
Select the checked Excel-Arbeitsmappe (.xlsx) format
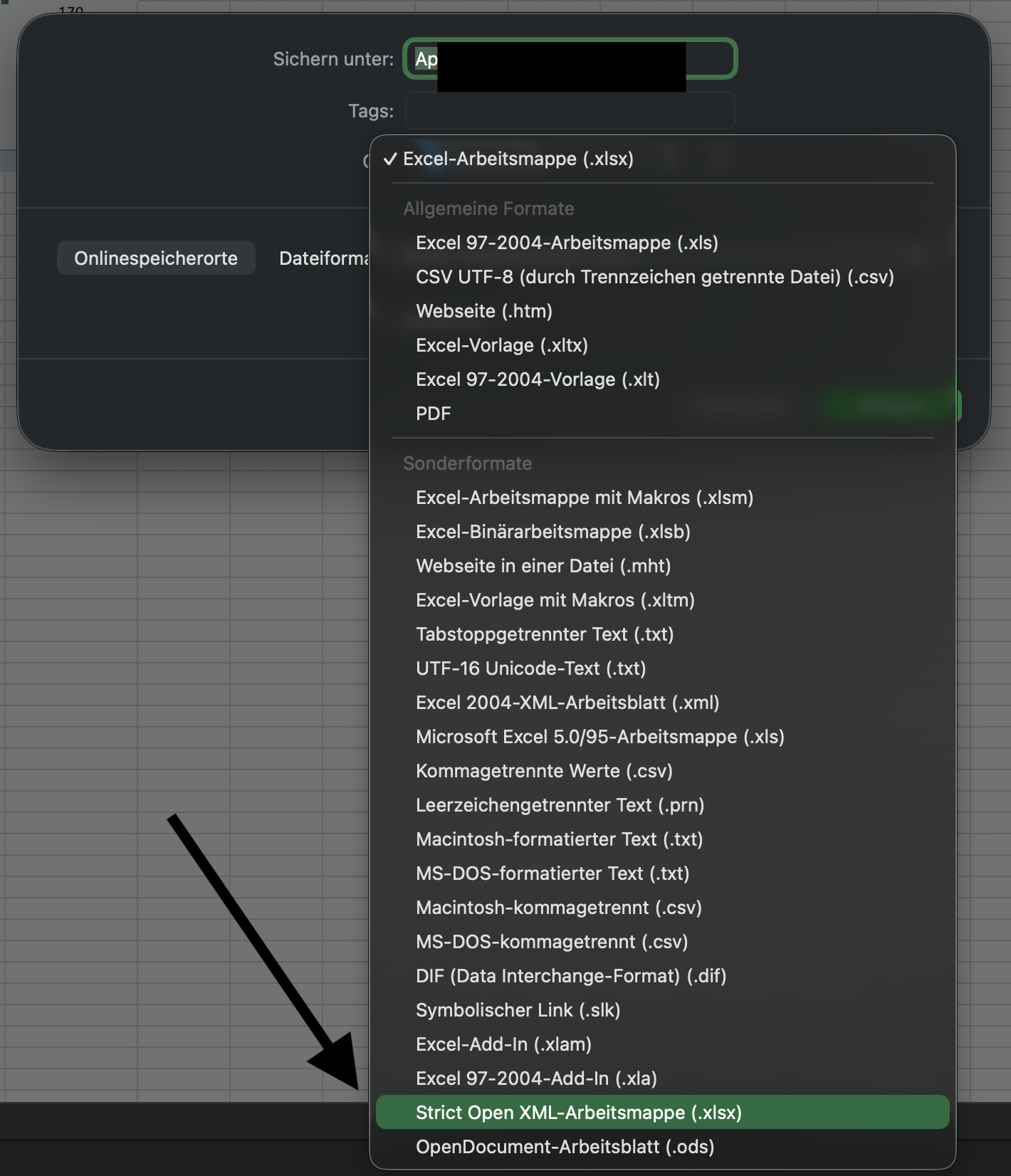click(x=662, y=159)
